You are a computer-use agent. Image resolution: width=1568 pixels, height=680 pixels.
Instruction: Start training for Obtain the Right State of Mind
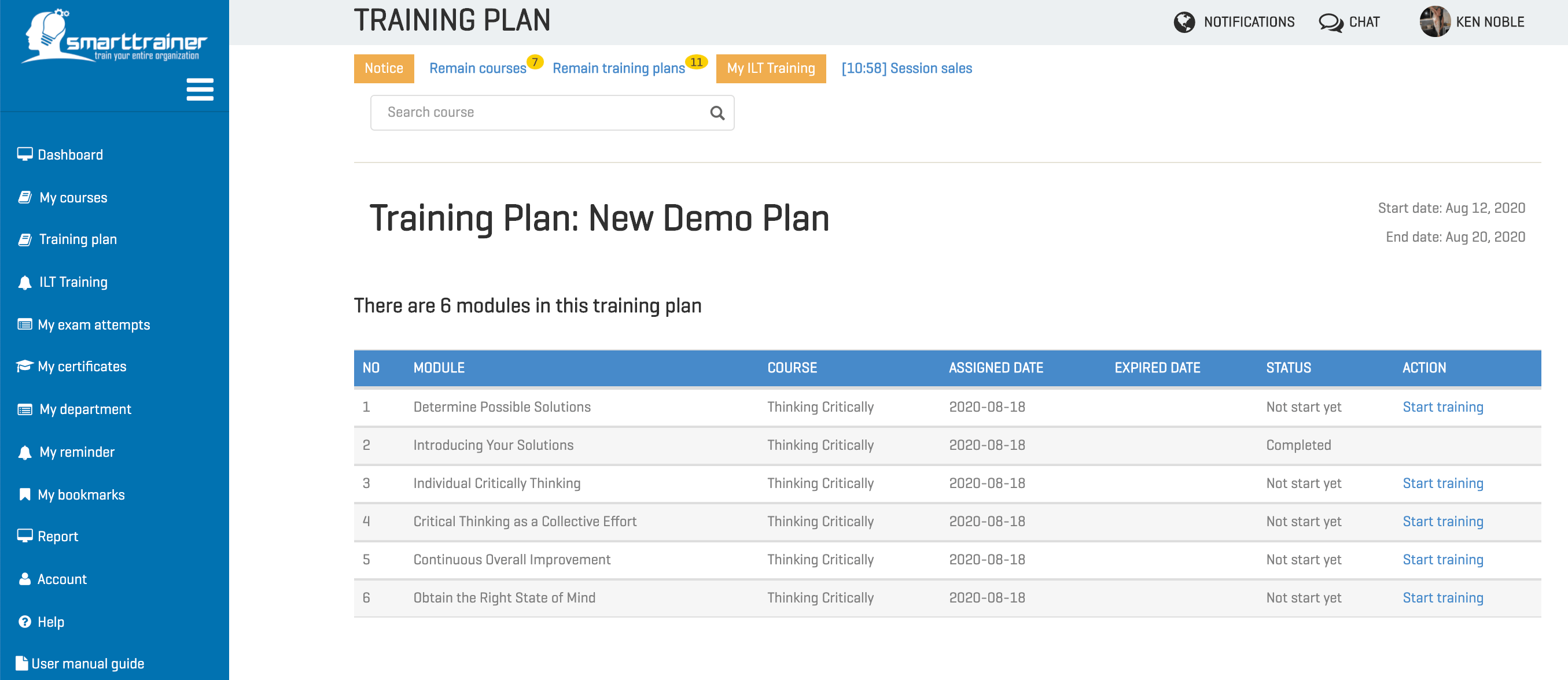[1442, 598]
